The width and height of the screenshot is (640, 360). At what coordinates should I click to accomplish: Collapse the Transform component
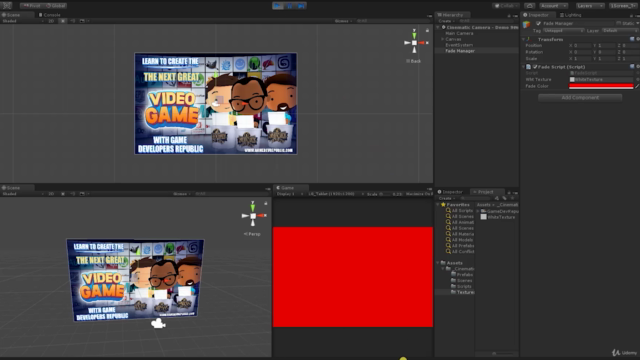pyautogui.click(x=524, y=40)
